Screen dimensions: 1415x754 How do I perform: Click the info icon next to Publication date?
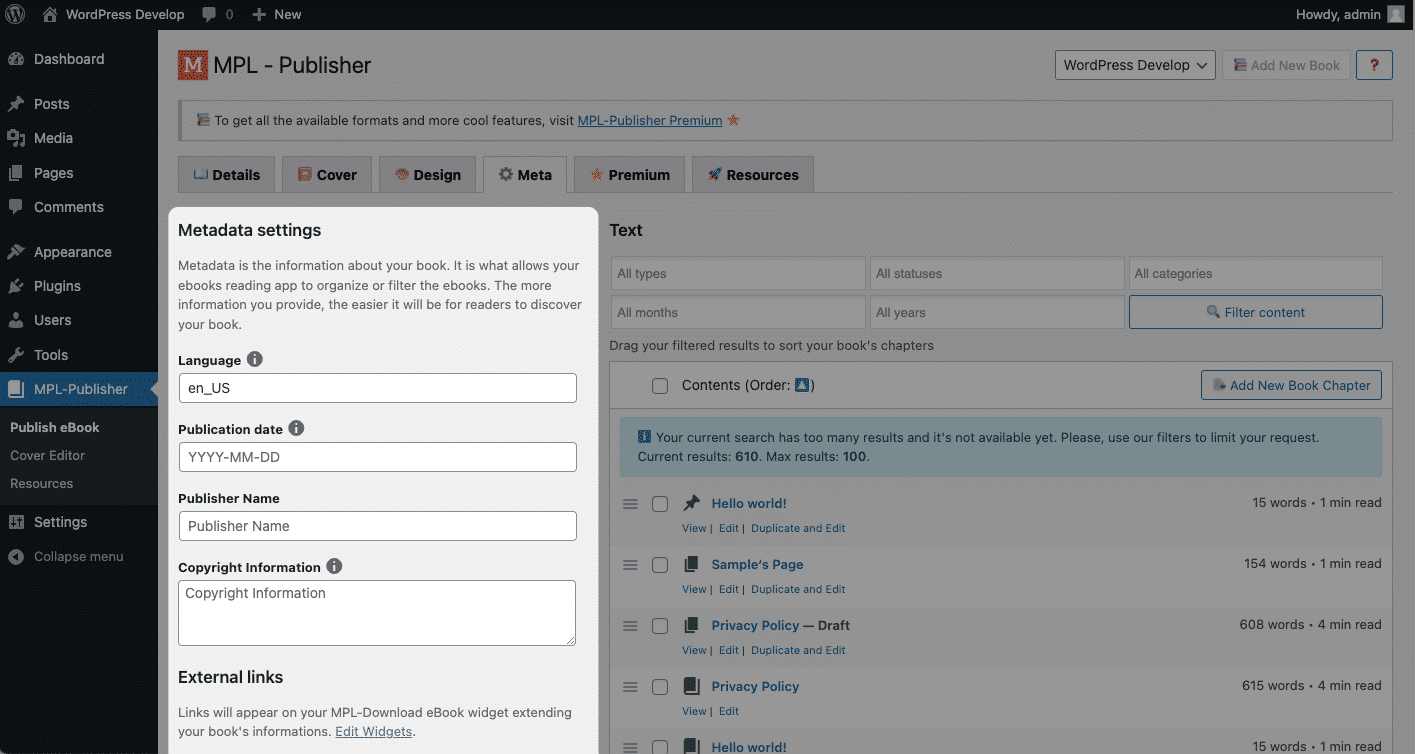click(296, 428)
